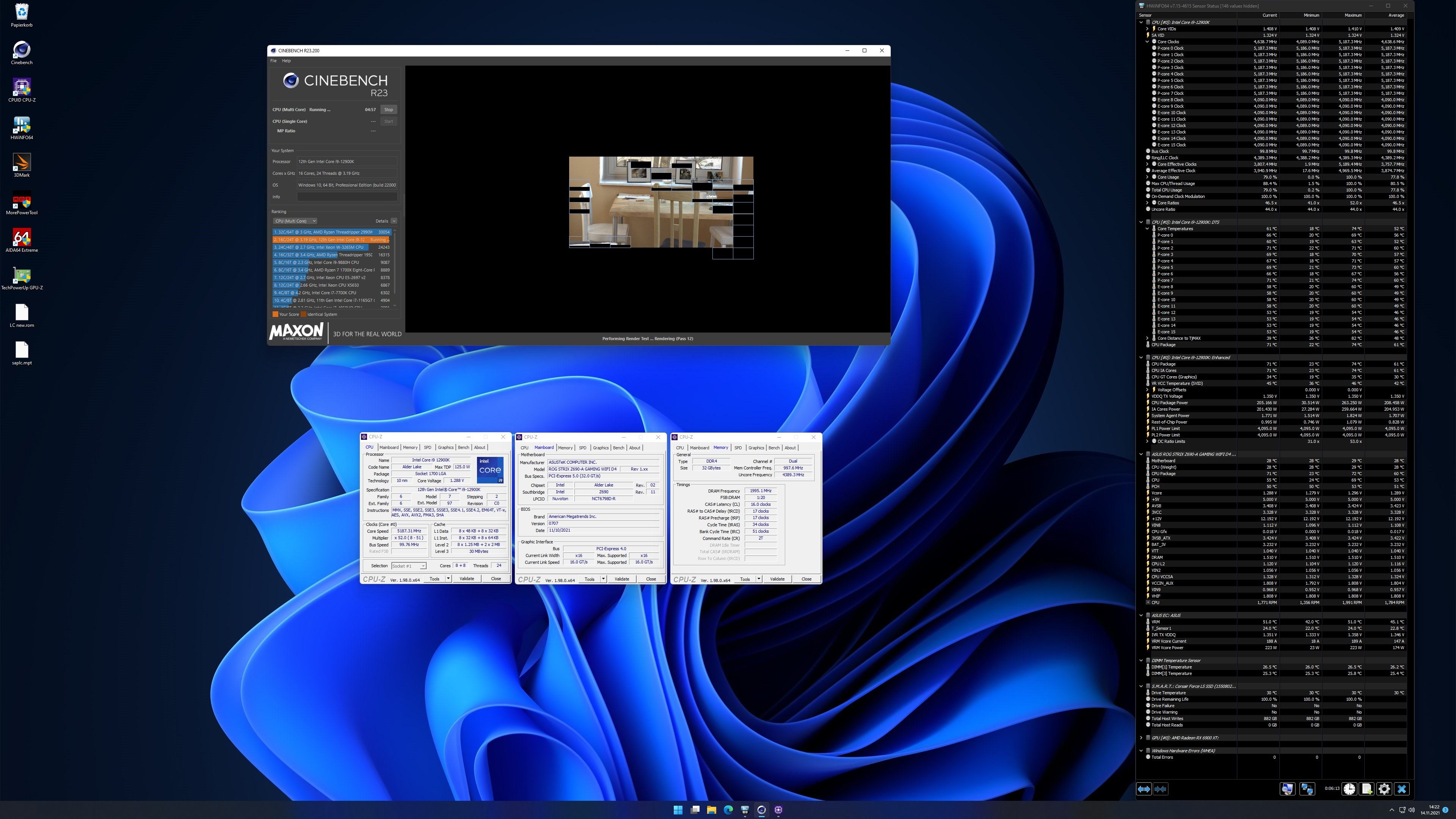1456x819 pixels.
Task: Collapse the ASUS EC: ASUS sensor group
Action: point(1141,615)
